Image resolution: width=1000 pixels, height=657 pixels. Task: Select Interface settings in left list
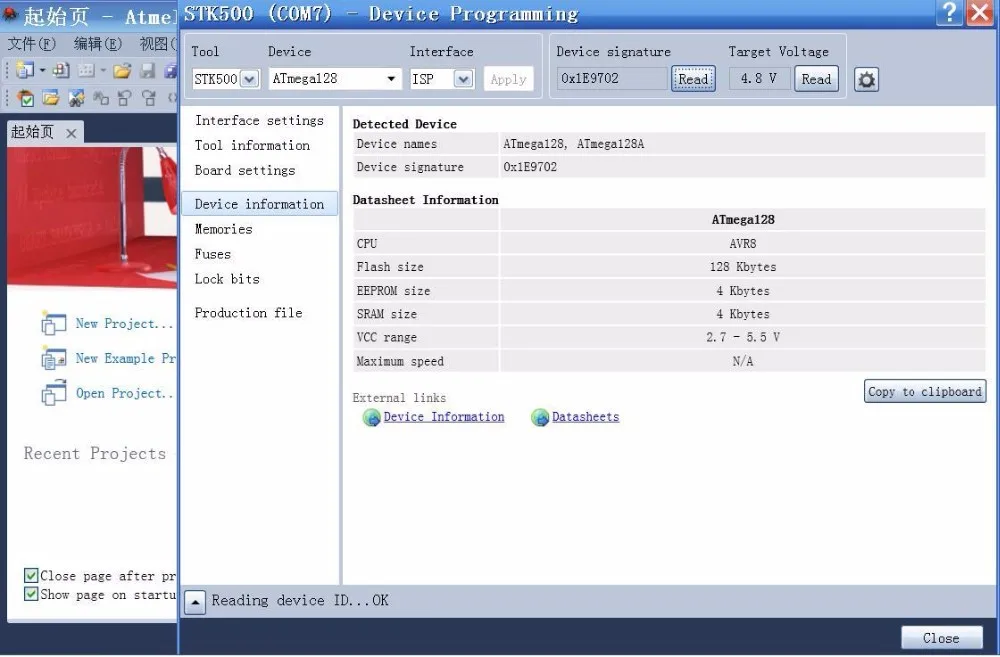pyautogui.click(x=259, y=120)
